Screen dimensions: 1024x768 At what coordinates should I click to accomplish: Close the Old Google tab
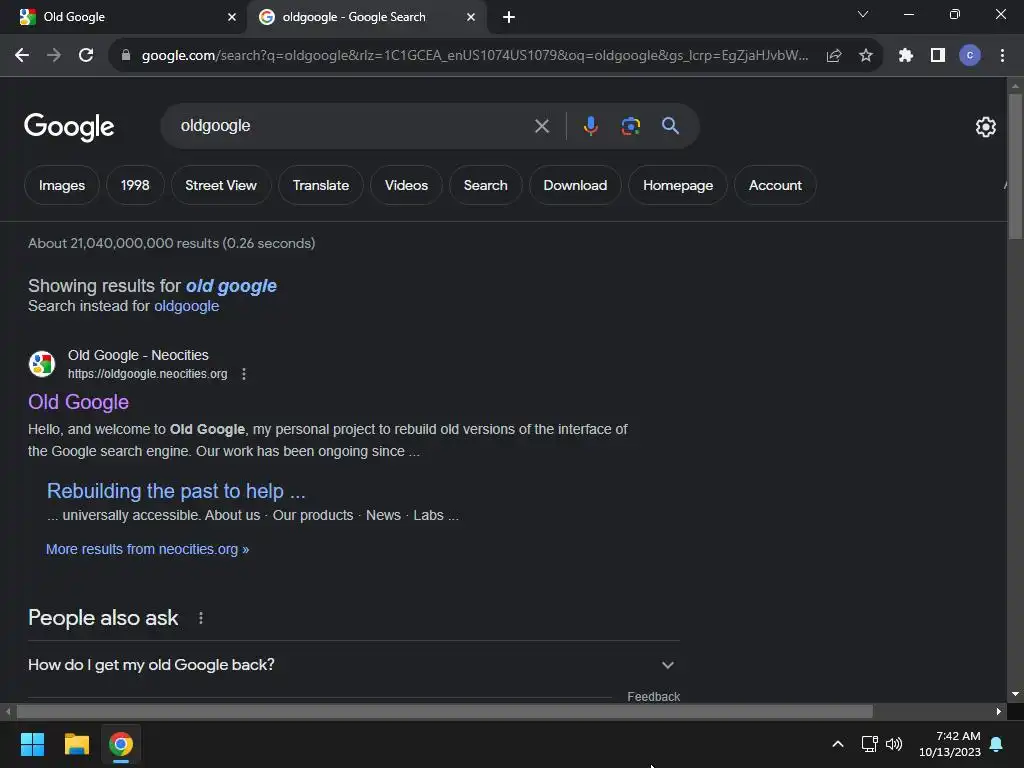pos(232,17)
